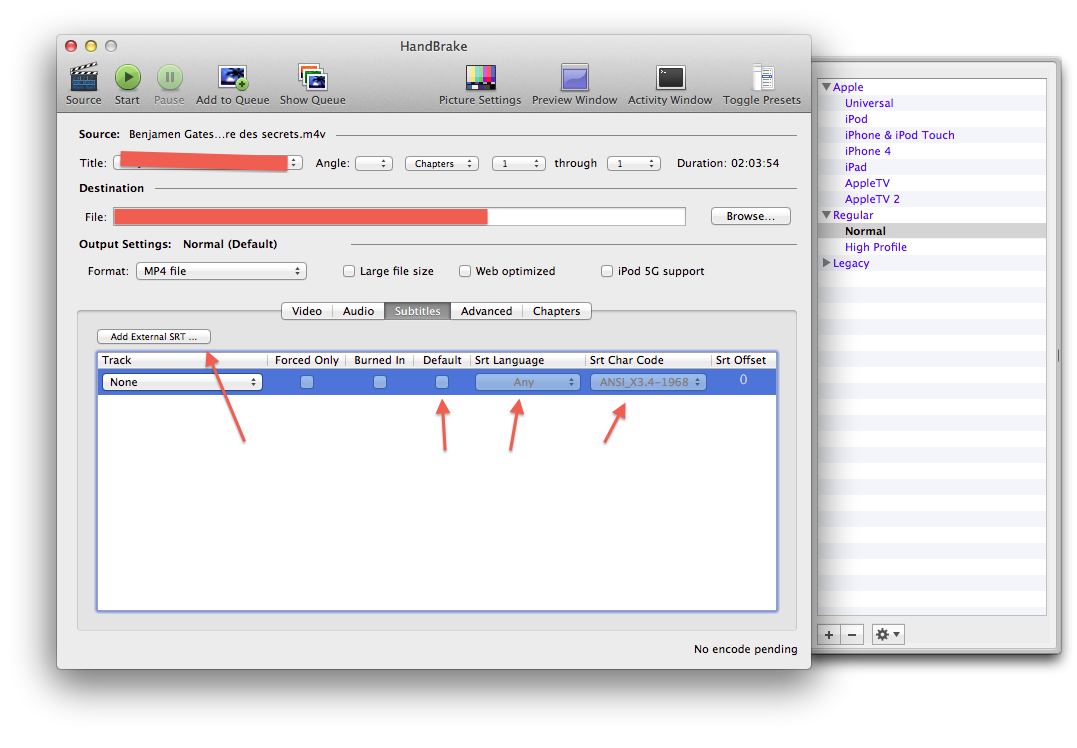Screen dimensions: 1077x748
Task: Open the Srt Char Code ANSI_X3.4-1968 dropdown
Action: coord(648,382)
